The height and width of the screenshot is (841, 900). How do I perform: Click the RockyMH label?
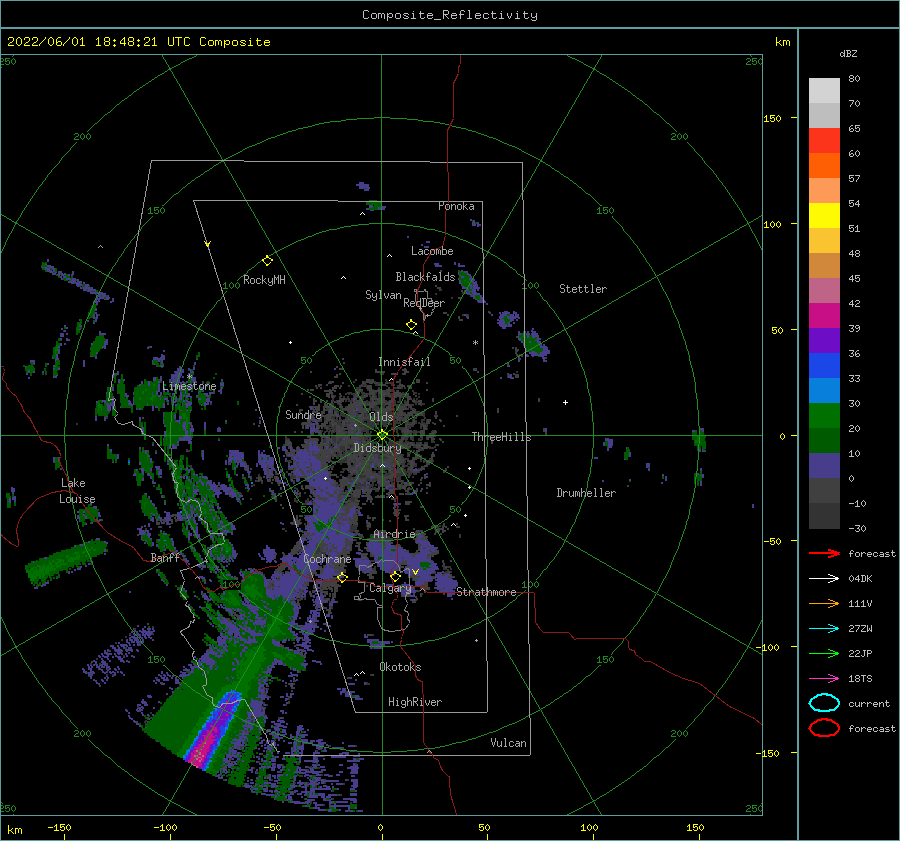(265, 280)
